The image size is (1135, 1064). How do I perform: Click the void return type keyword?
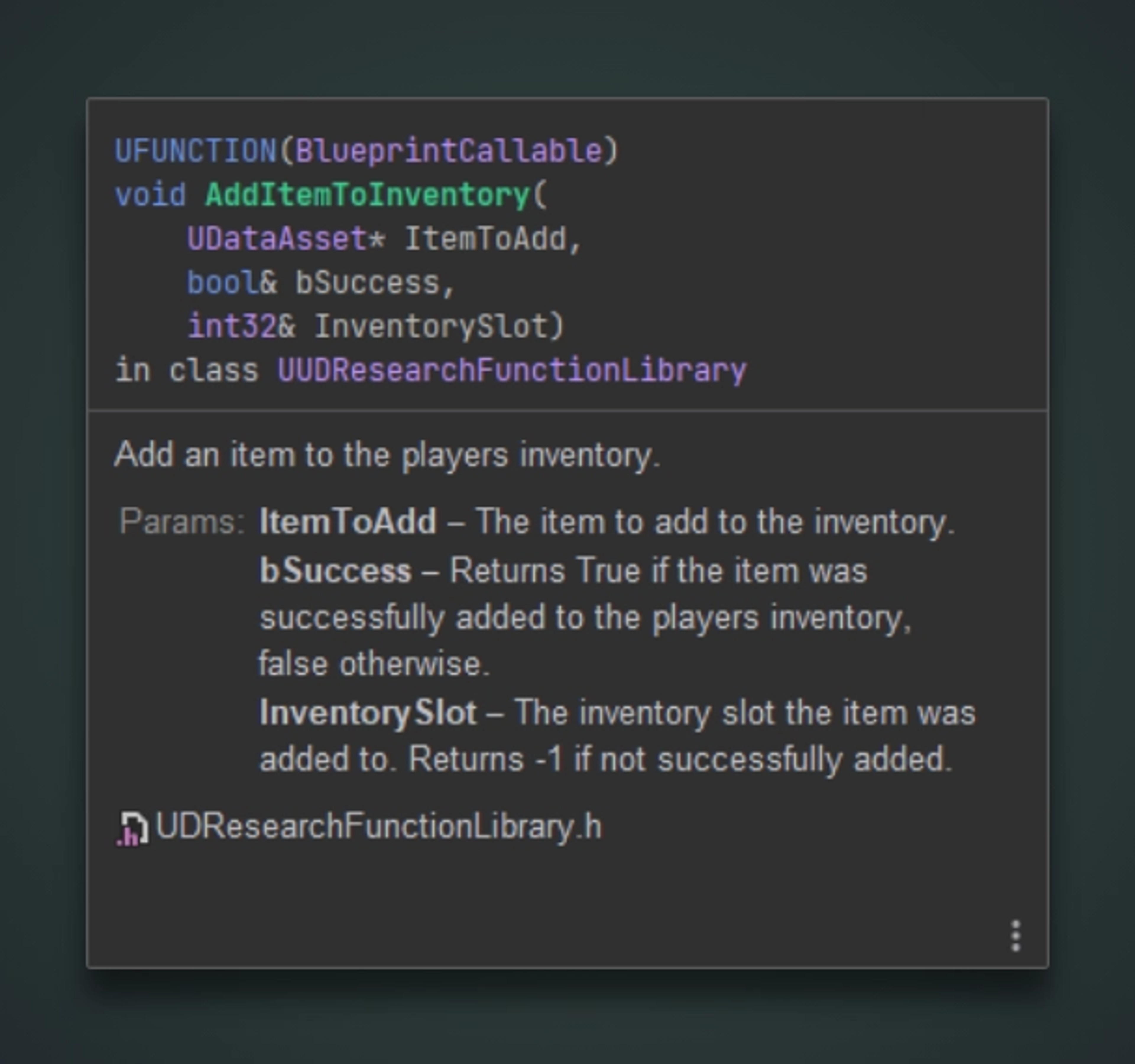(150, 195)
